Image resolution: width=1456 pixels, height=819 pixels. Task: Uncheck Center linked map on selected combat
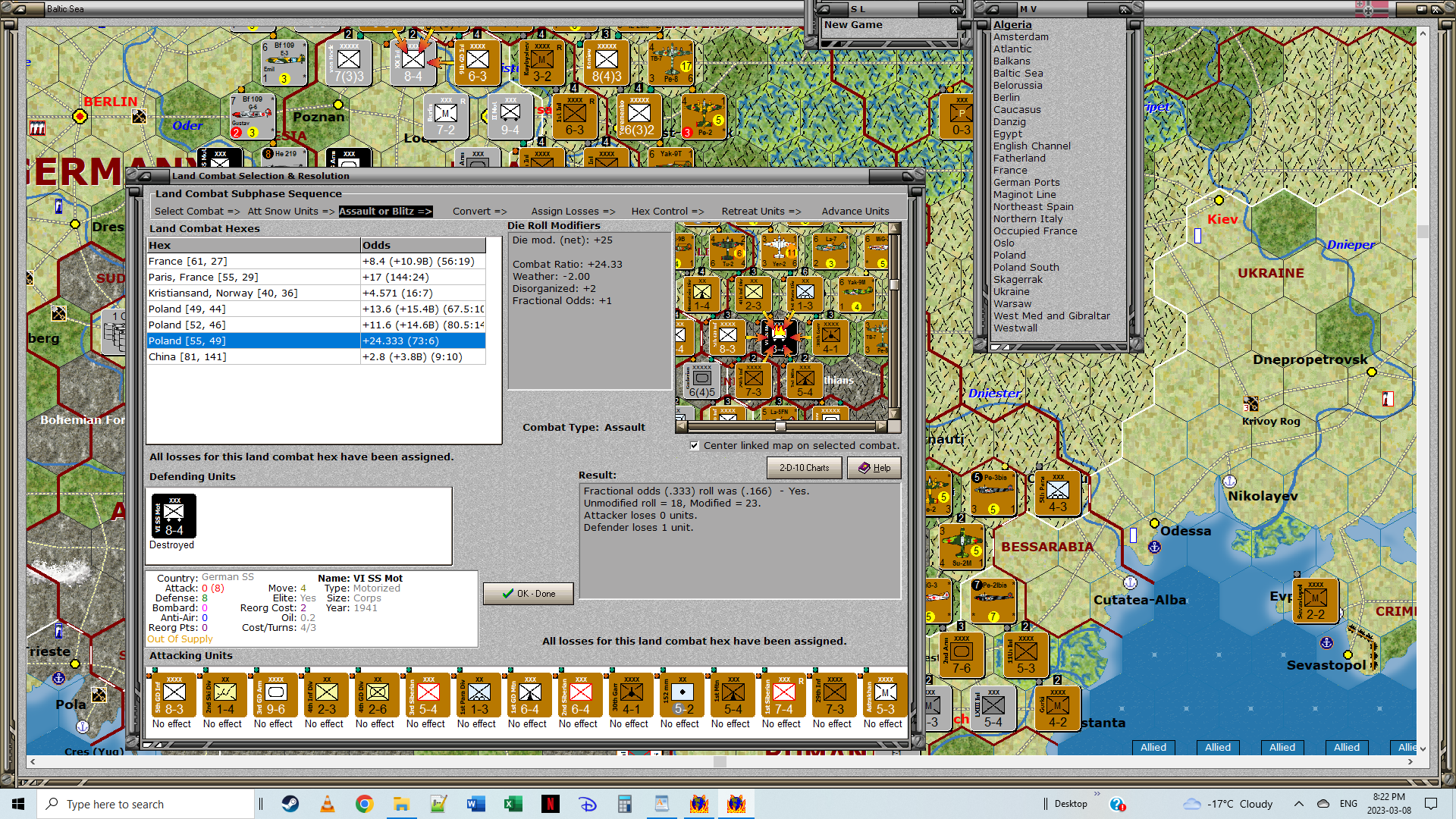click(695, 446)
